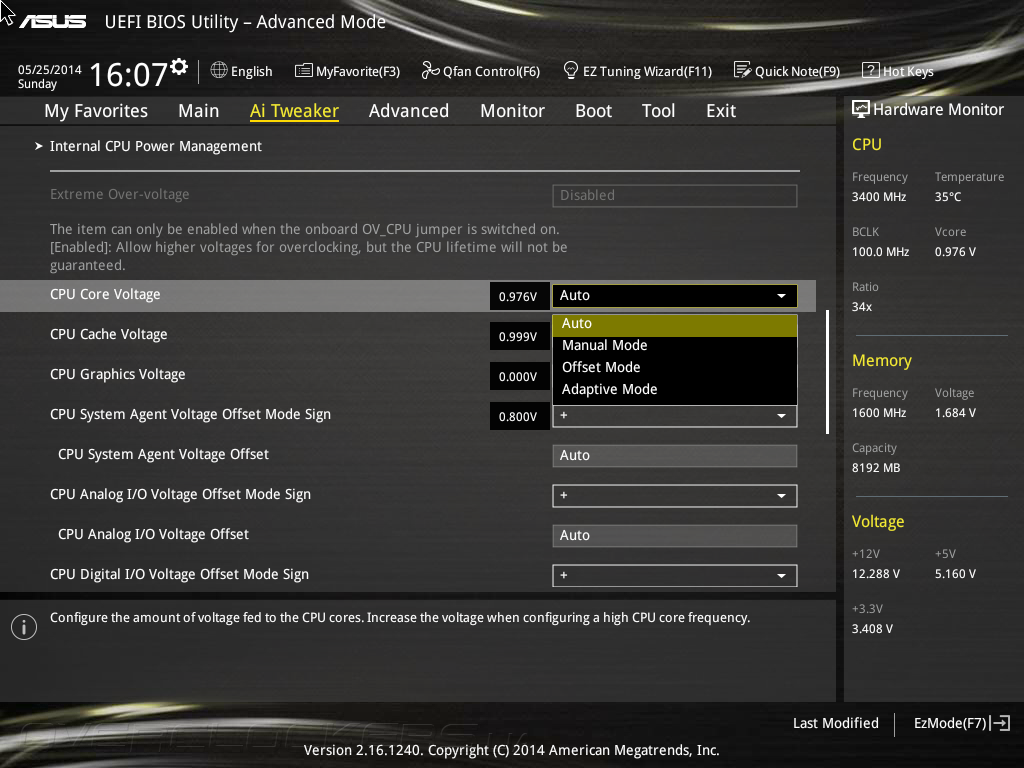
Task: Open CPU Analog I/O Voltage Offset Mode Sign dropdown
Action: pos(675,496)
